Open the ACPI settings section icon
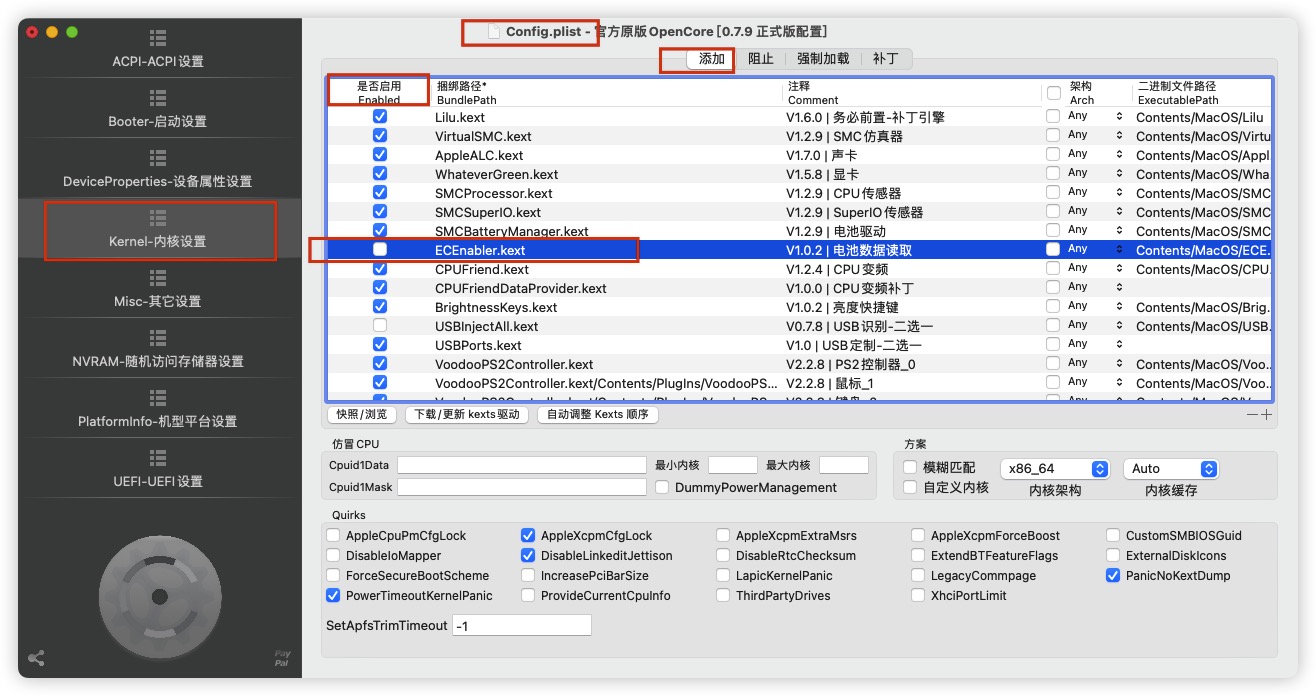1316x696 pixels. click(158, 38)
